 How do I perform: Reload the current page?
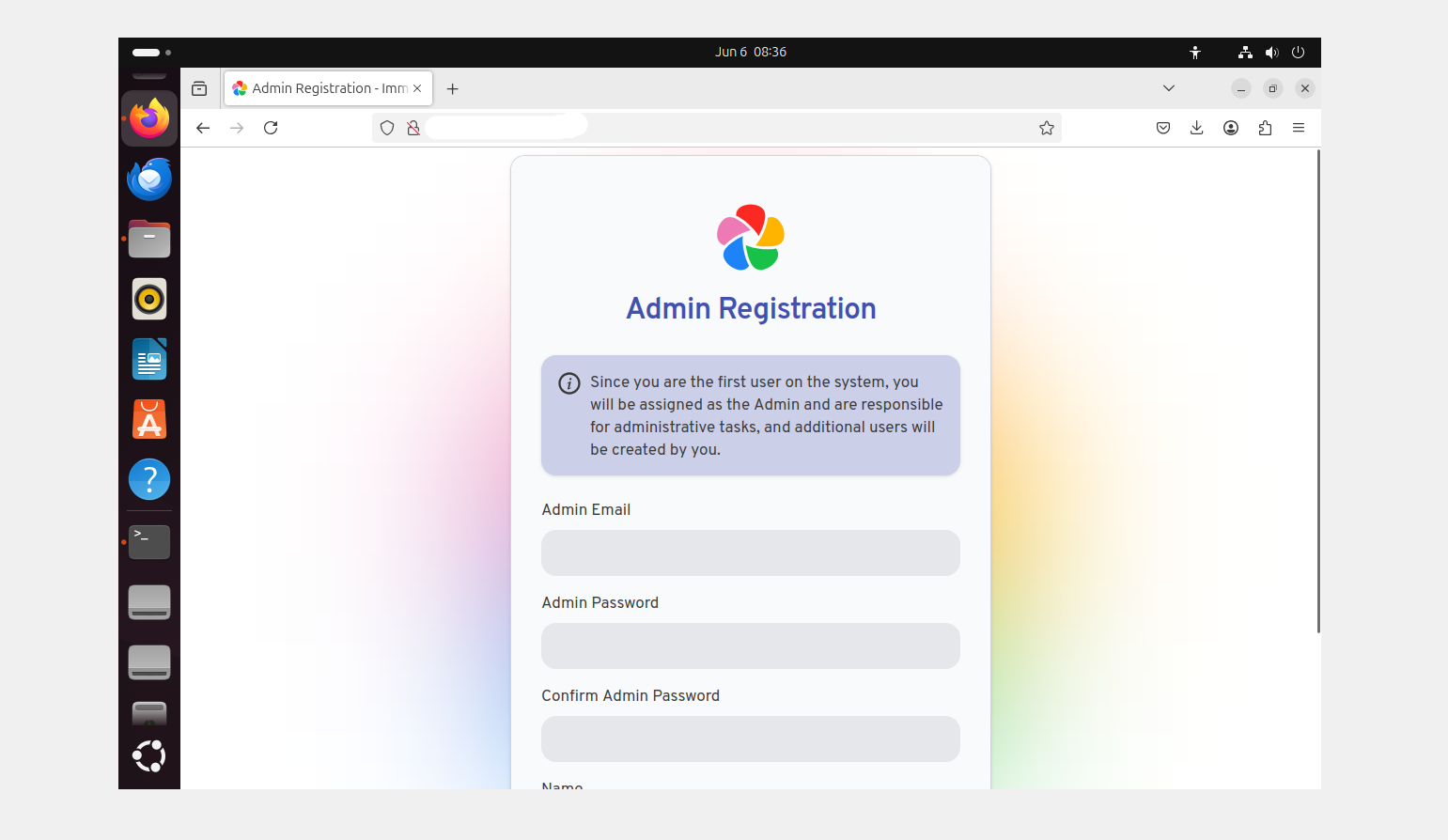(271, 128)
